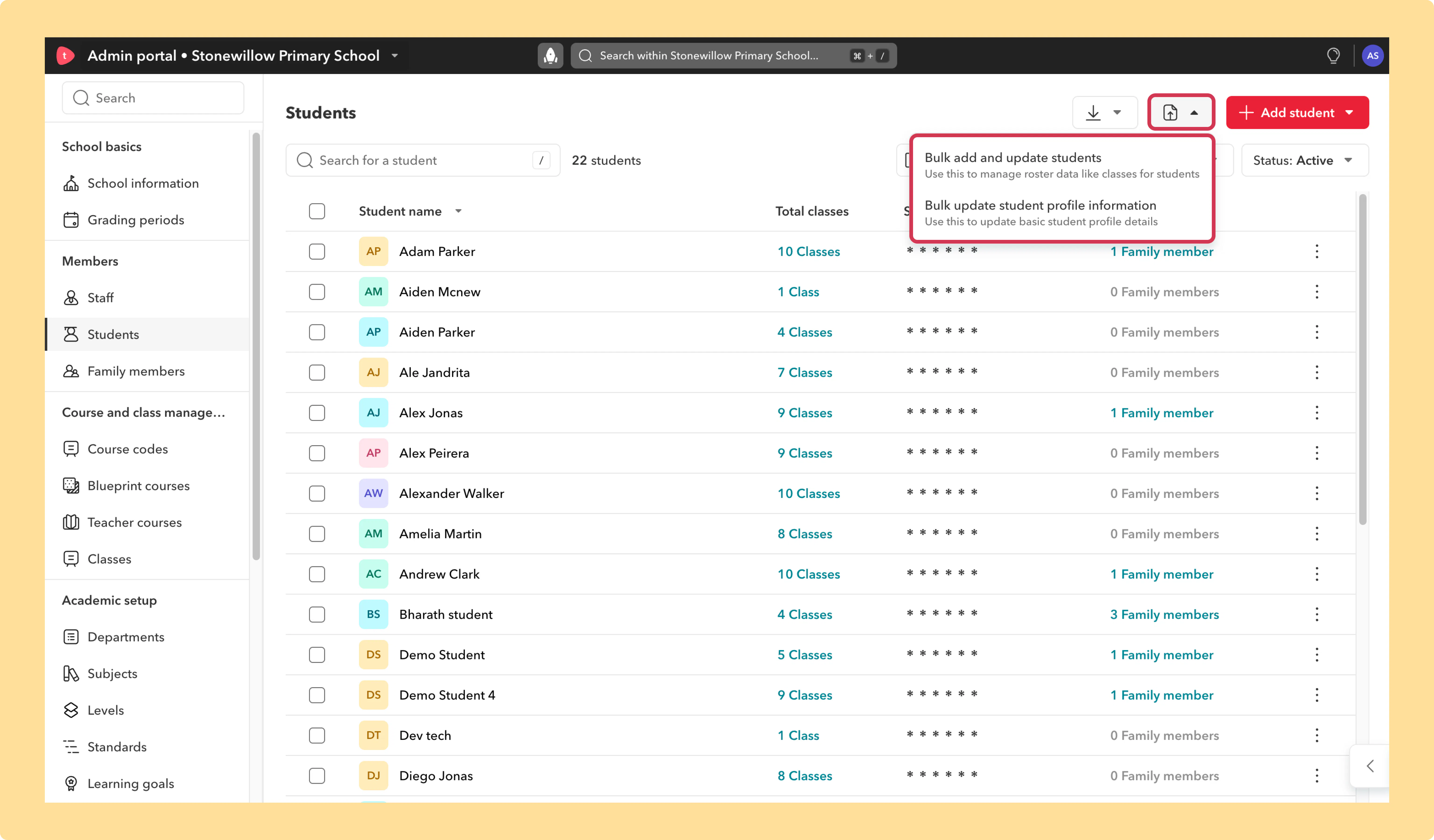Viewport: 1434px width, 840px height.
Task: Click the Toddle logo in header
Action: point(65,56)
